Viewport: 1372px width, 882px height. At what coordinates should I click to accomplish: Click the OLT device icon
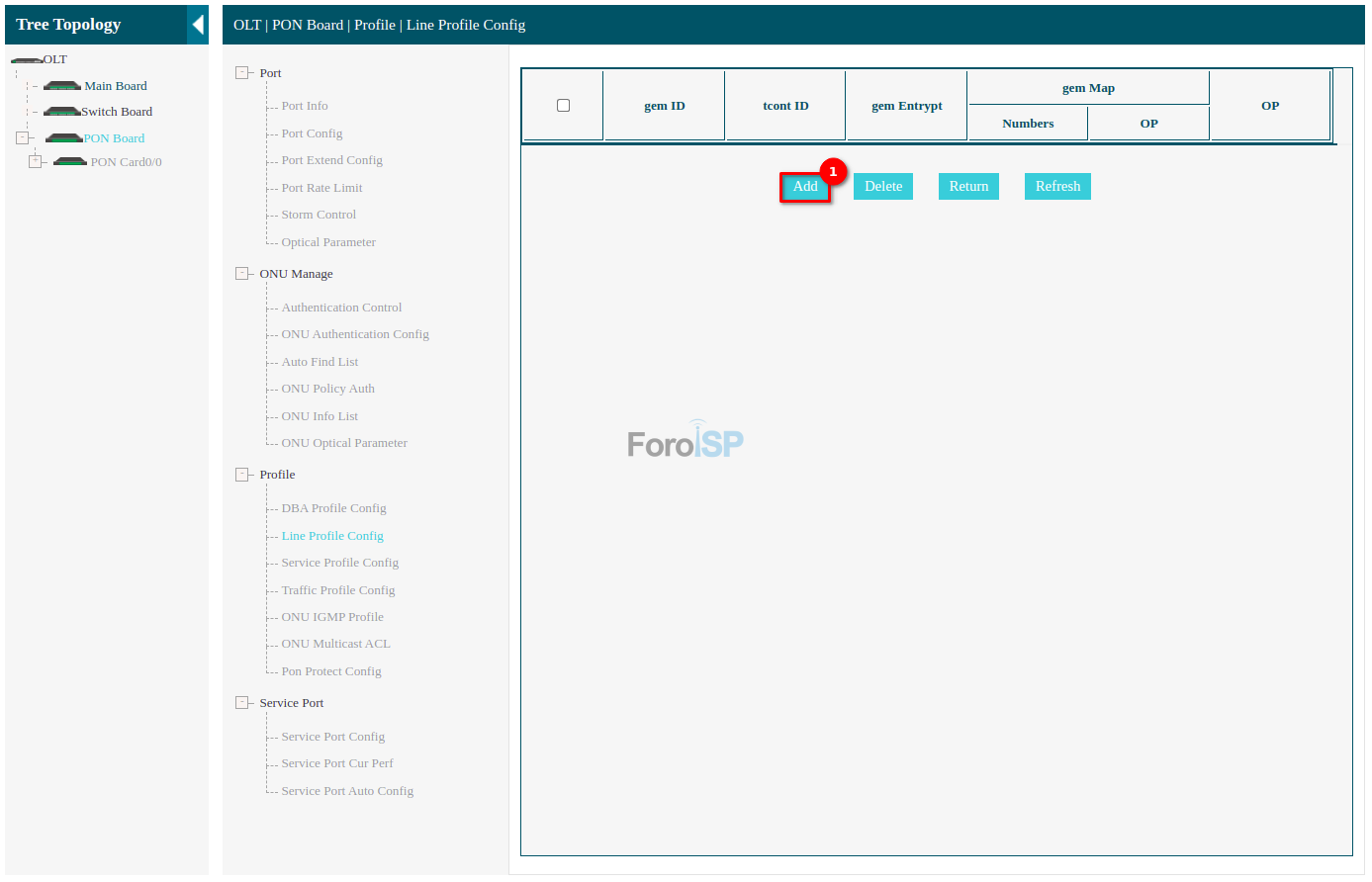coord(27,60)
